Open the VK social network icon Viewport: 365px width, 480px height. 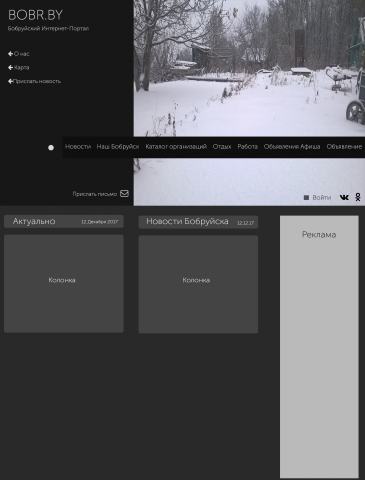tap(344, 198)
